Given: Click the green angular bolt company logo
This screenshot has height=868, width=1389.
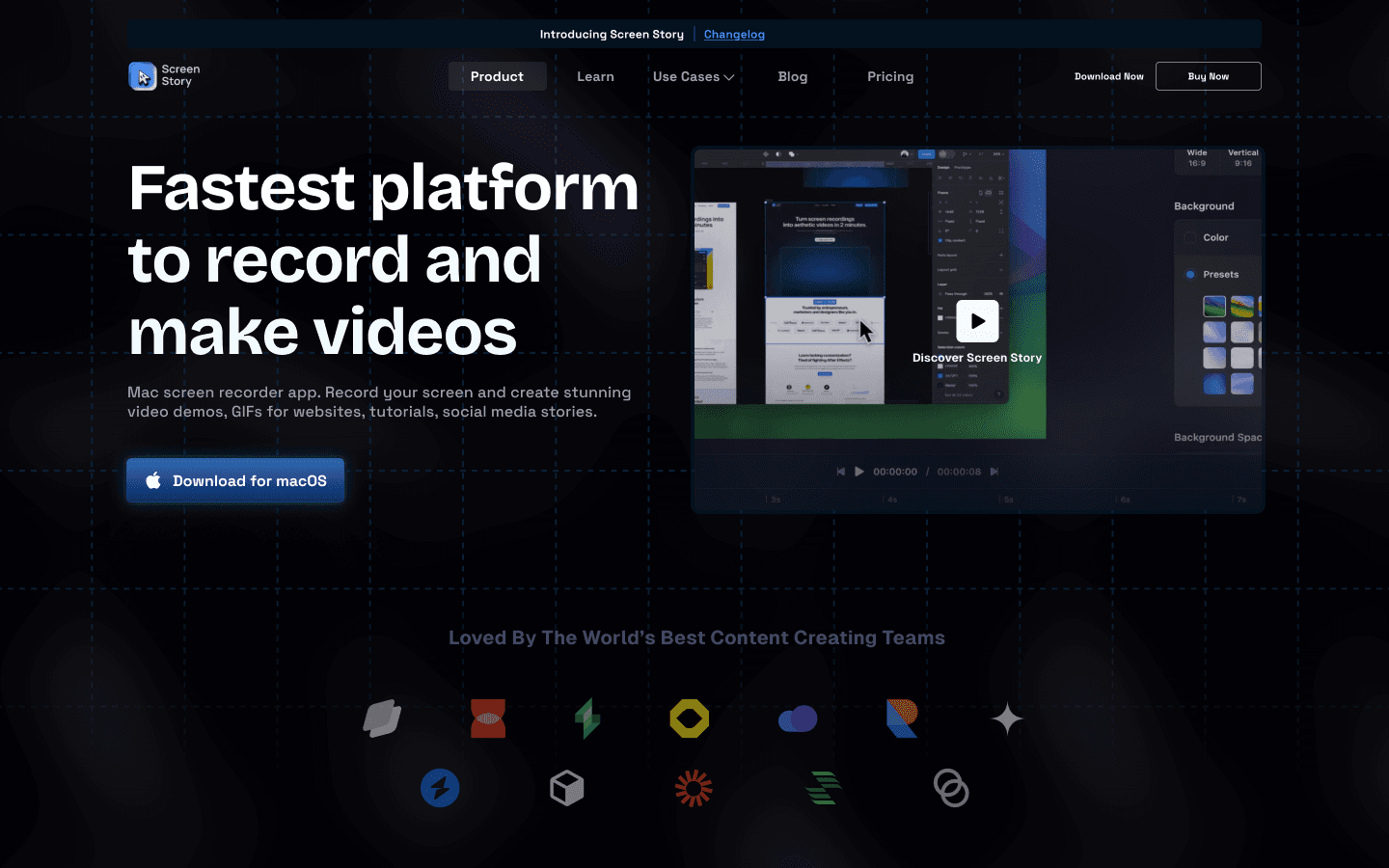Looking at the screenshot, I should (587, 719).
